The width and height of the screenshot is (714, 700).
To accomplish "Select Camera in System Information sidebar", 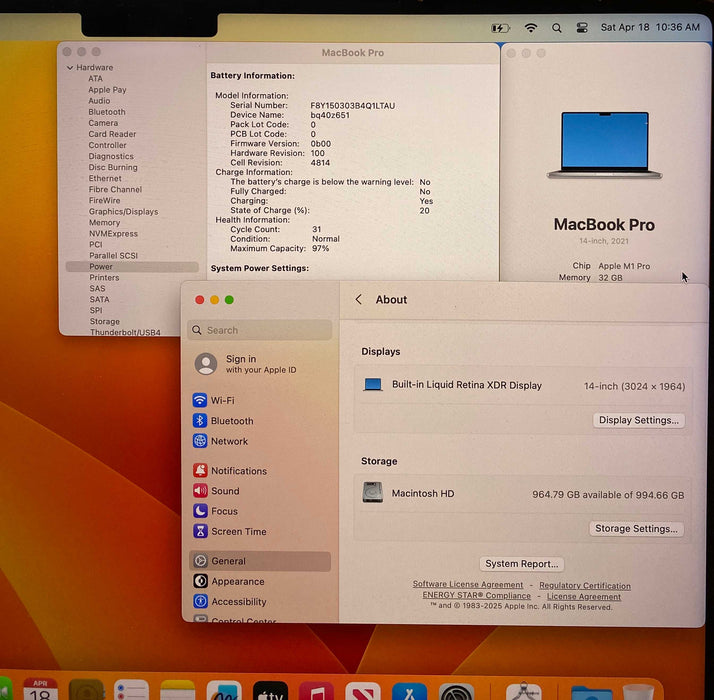I will (103, 123).
